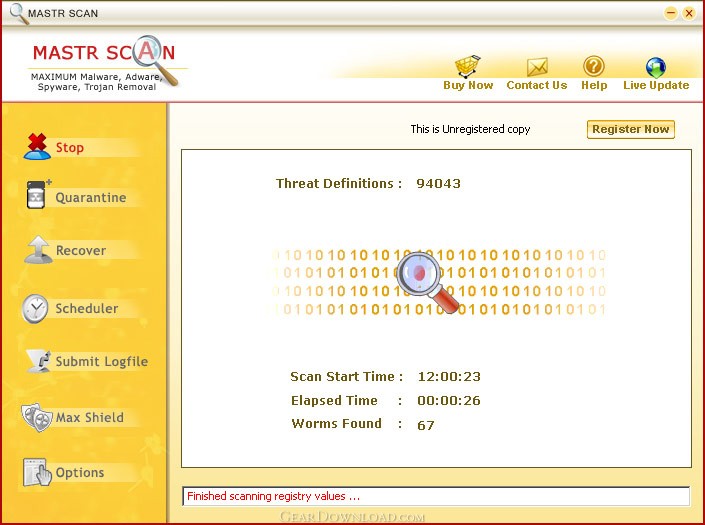Click the Scan Start Time label
Screen dimensions: 705x525
pos(347,377)
